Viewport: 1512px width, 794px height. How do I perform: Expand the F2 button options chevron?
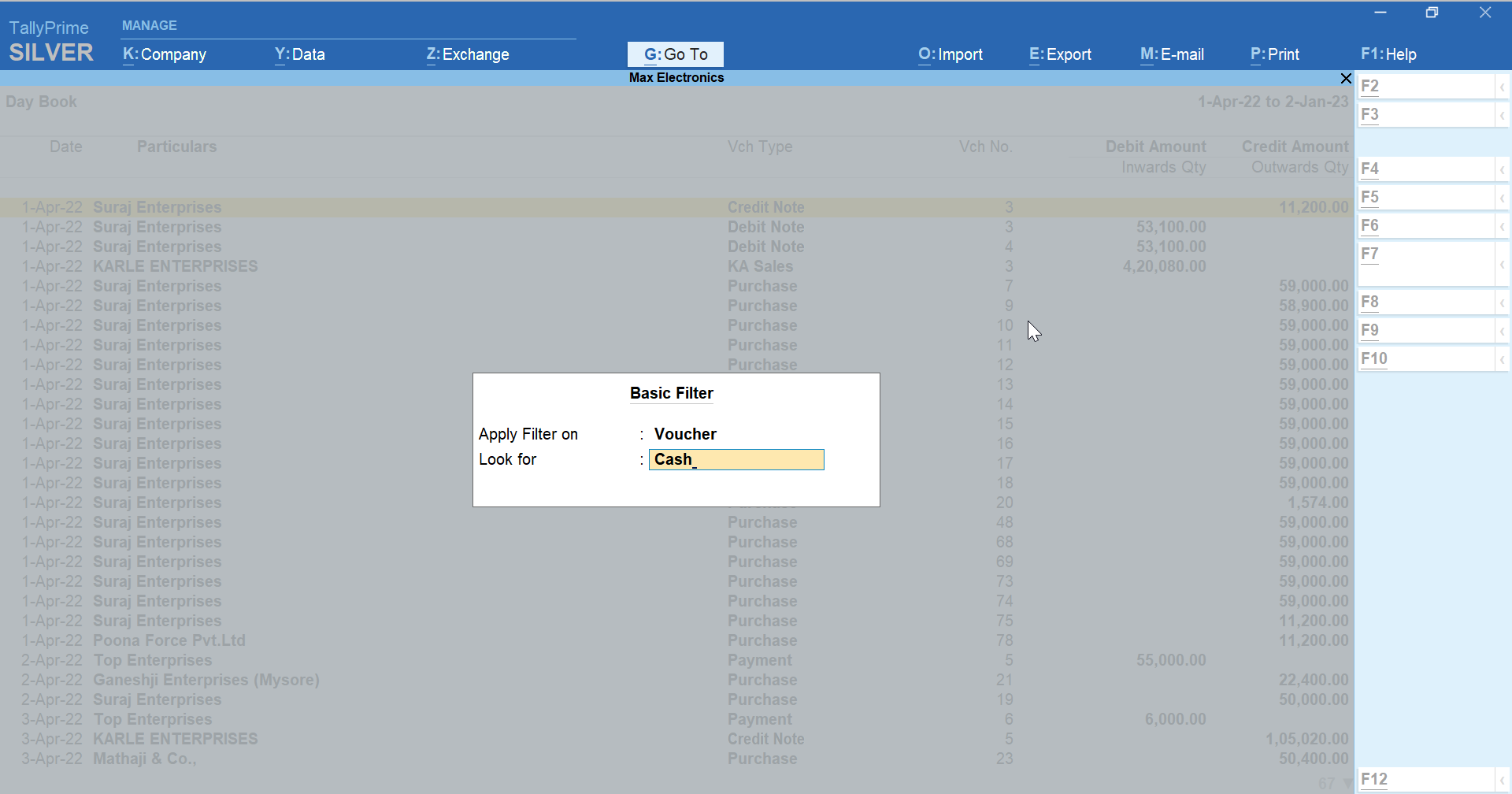[1503, 86]
